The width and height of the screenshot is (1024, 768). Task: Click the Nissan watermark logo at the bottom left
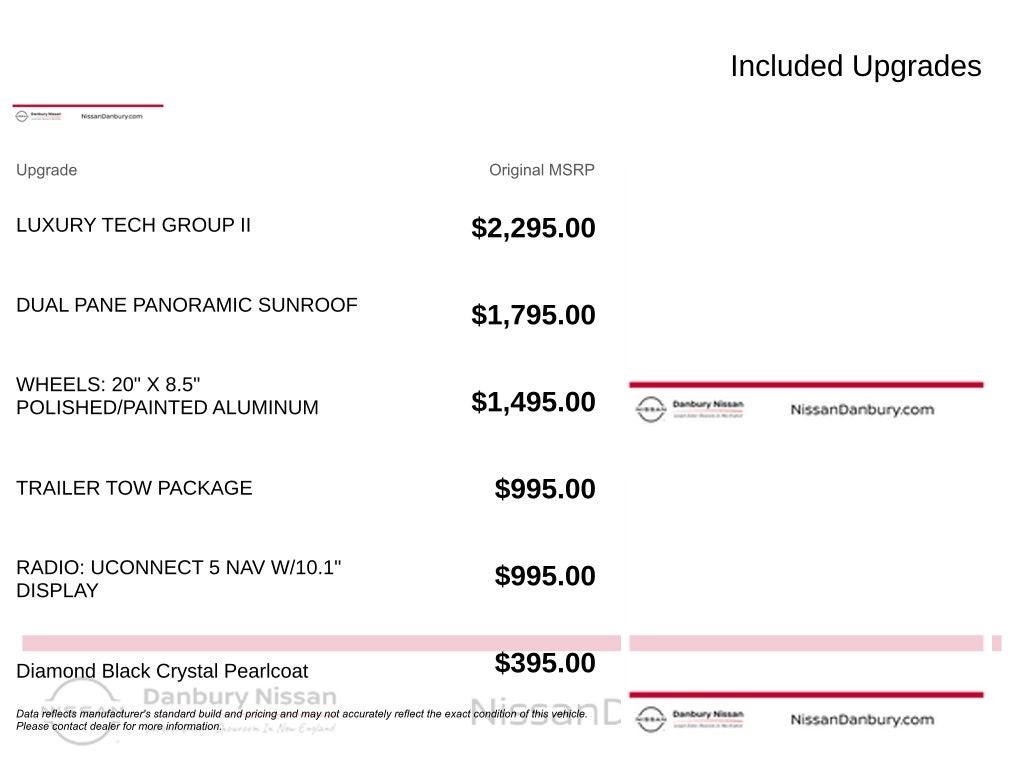tap(81, 711)
